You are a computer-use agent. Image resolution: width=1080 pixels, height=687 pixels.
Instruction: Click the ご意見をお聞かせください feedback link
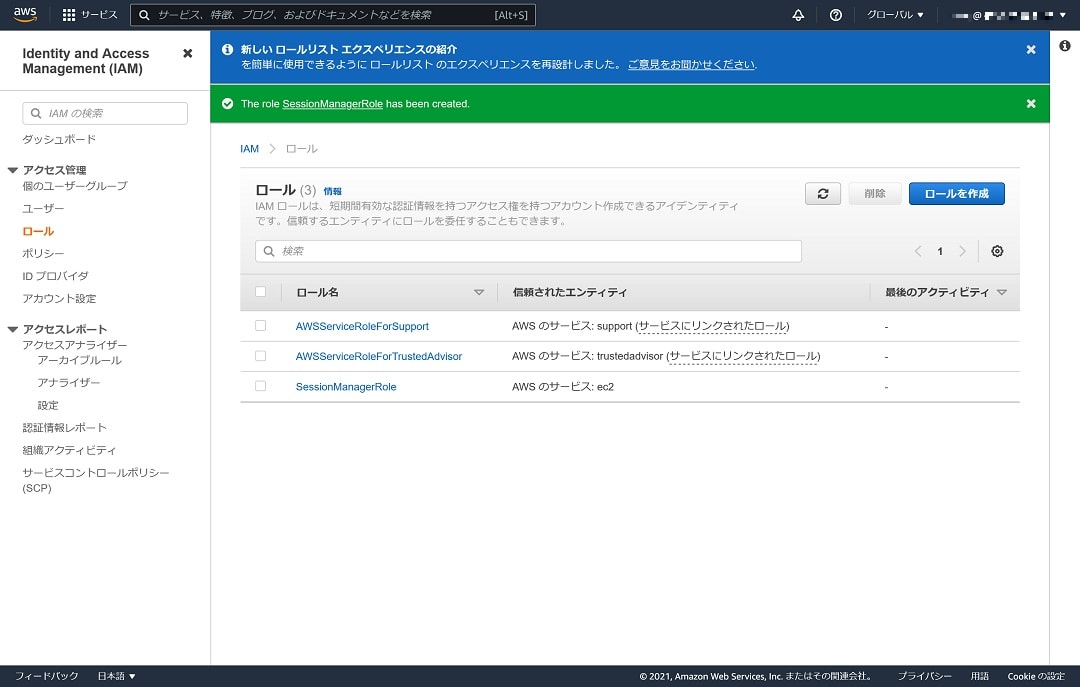pyautogui.click(x=692, y=64)
